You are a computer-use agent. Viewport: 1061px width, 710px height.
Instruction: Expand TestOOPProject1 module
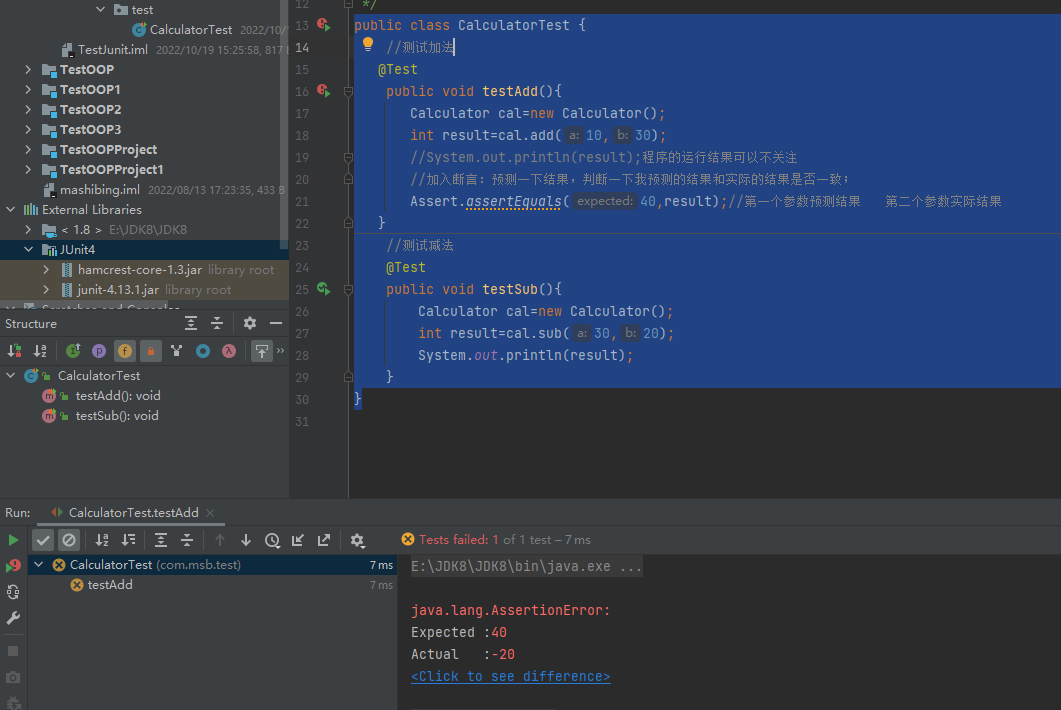pos(28,169)
